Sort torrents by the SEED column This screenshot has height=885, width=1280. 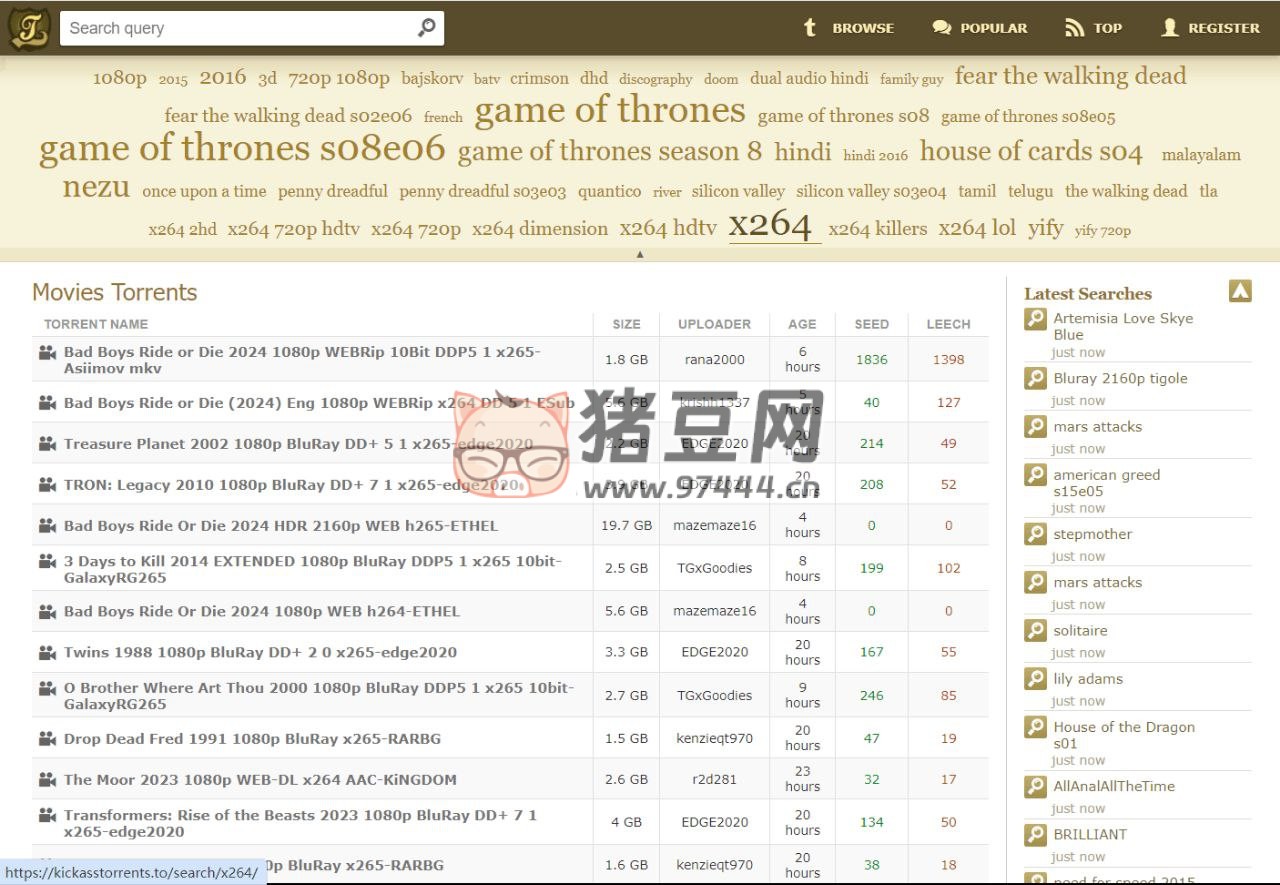point(870,324)
